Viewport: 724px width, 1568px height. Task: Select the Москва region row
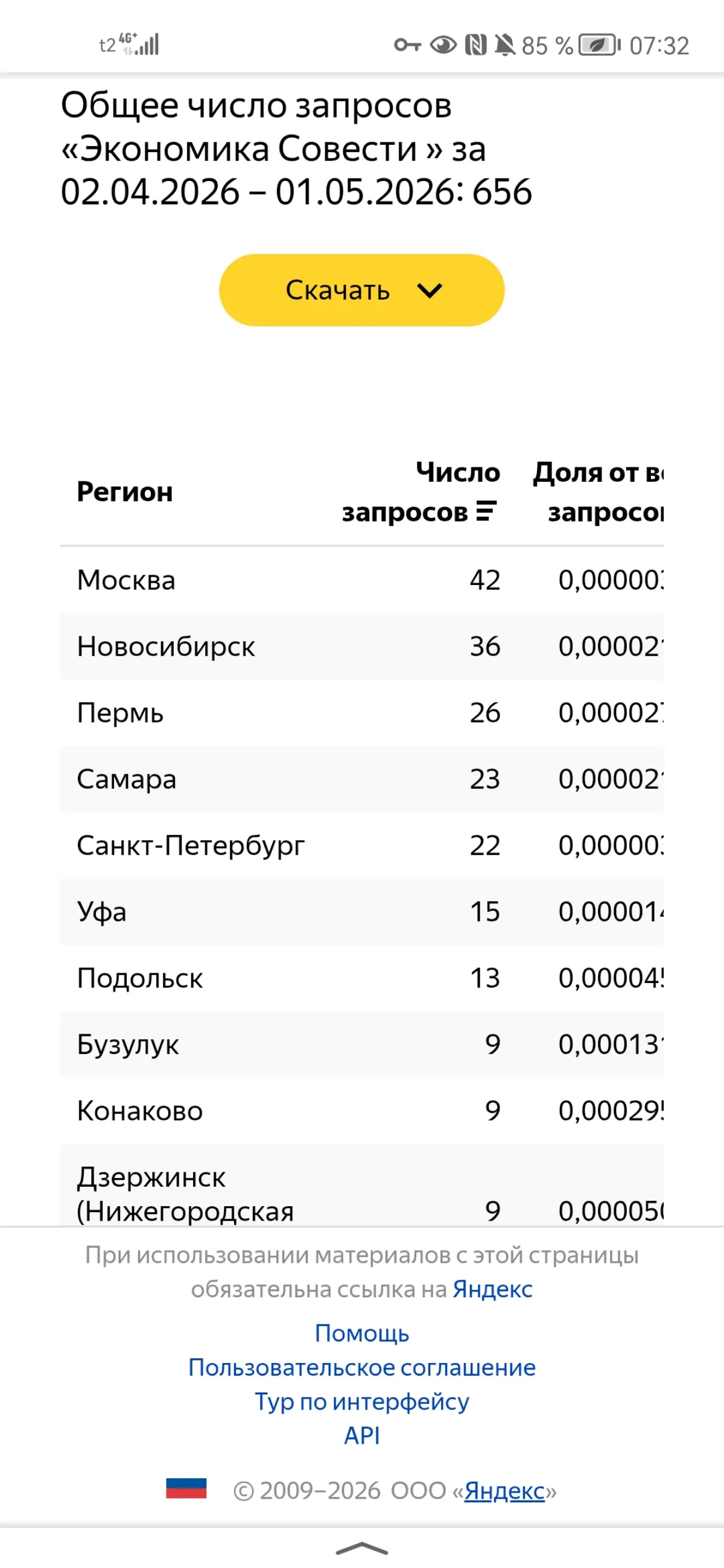[x=361, y=580]
